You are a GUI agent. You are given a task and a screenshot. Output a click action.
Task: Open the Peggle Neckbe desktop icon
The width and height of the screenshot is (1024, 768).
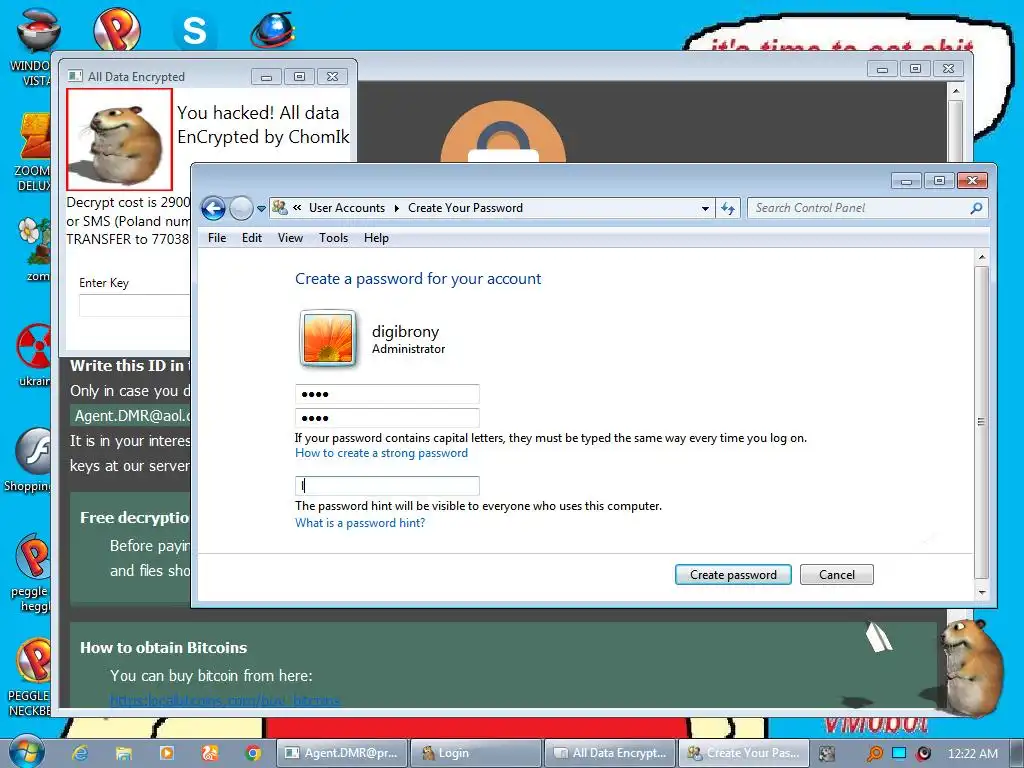(x=30, y=678)
